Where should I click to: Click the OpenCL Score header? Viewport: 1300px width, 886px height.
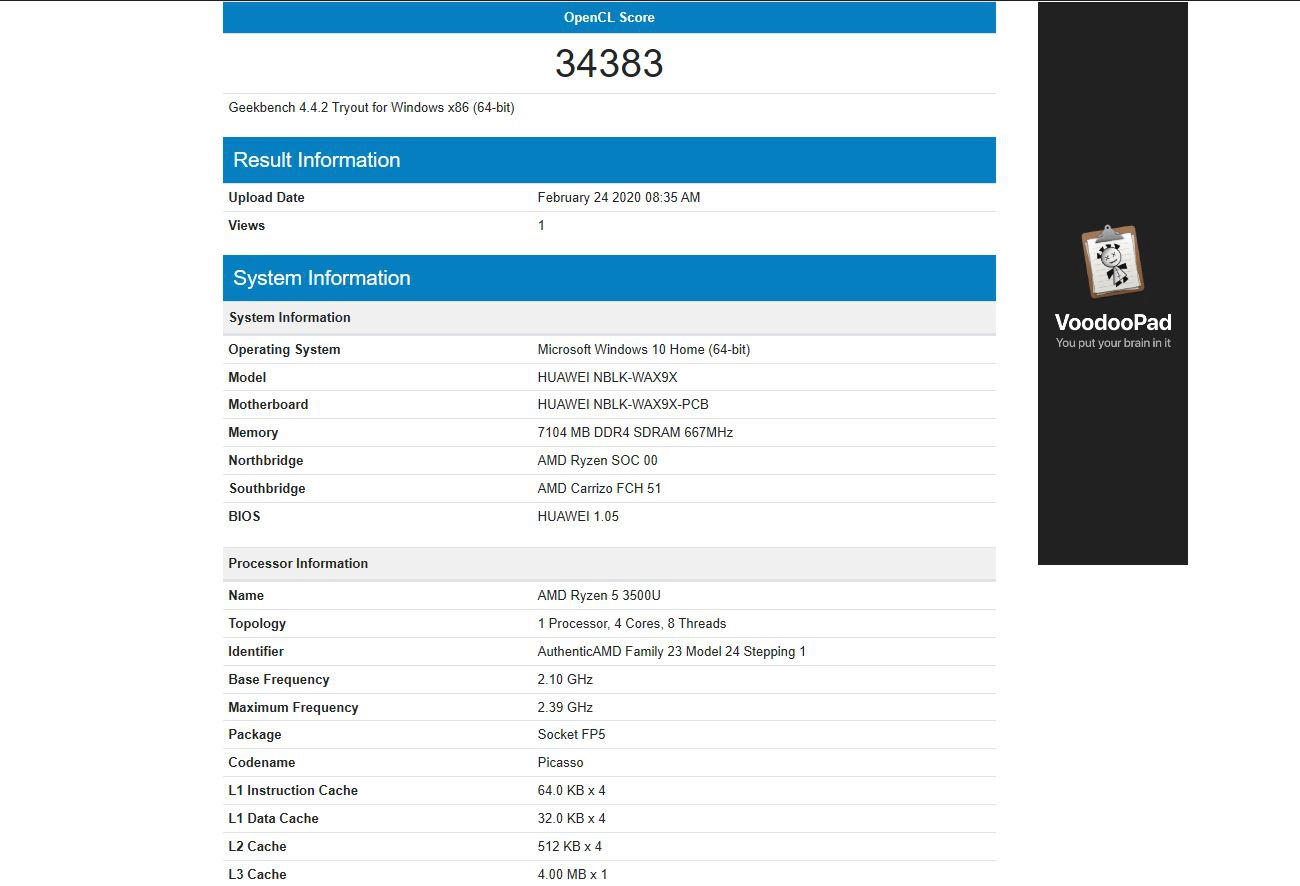click(609, 17)
